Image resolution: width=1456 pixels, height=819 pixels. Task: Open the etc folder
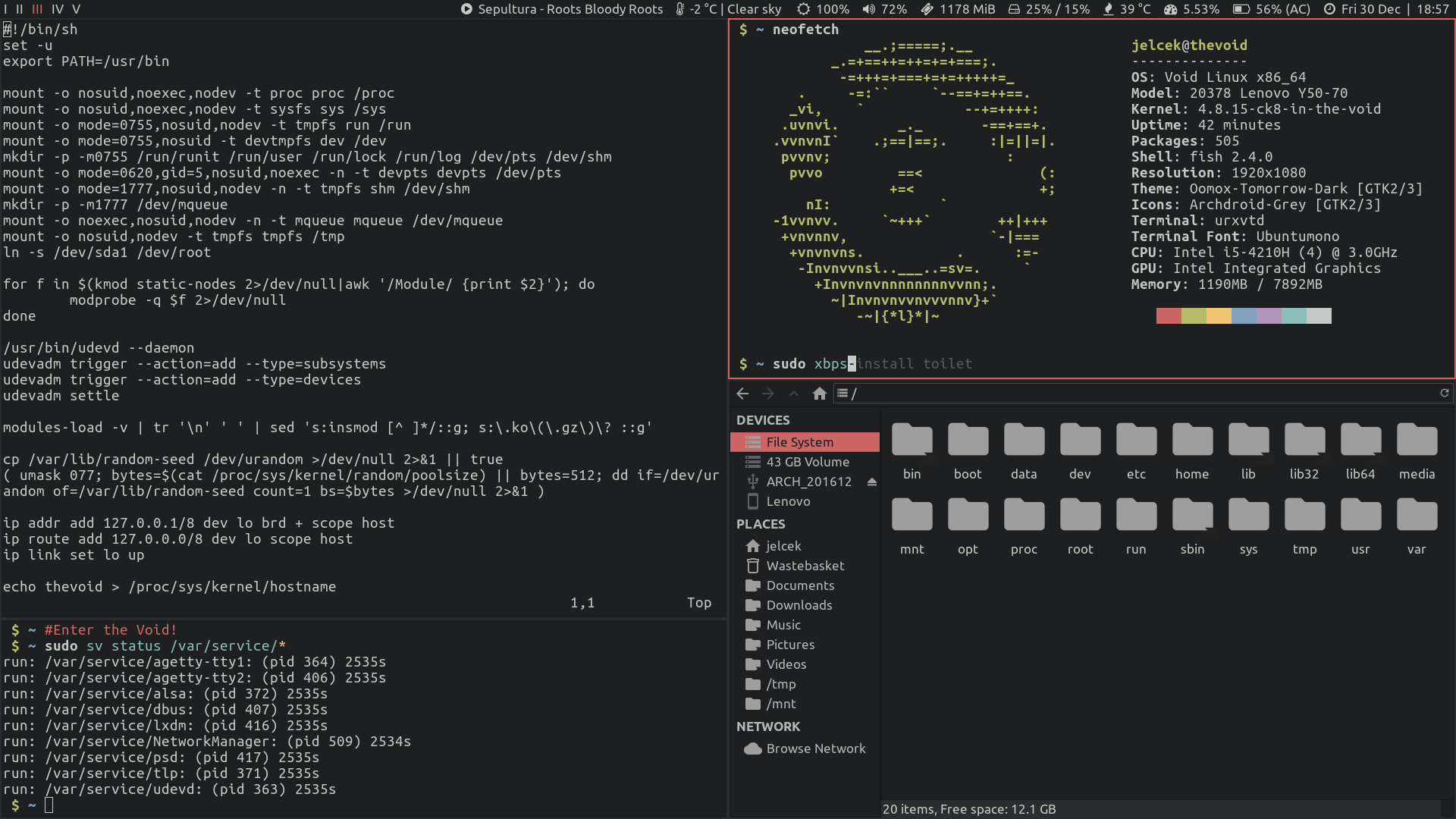click(1136, 452)
